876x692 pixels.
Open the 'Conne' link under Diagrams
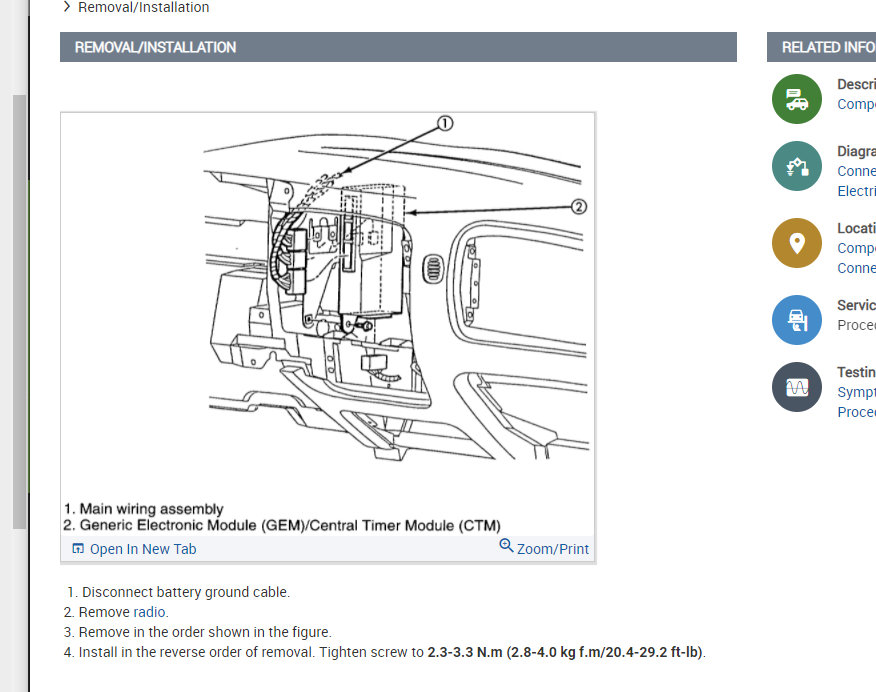[x=856, y=171]
